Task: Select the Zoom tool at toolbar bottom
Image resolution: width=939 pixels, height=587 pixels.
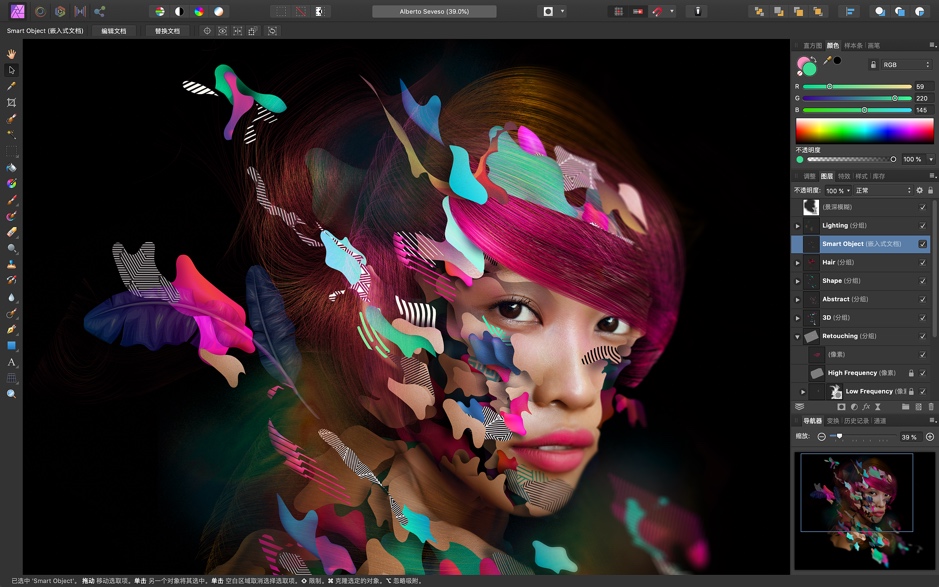Action: coord(12,392)
